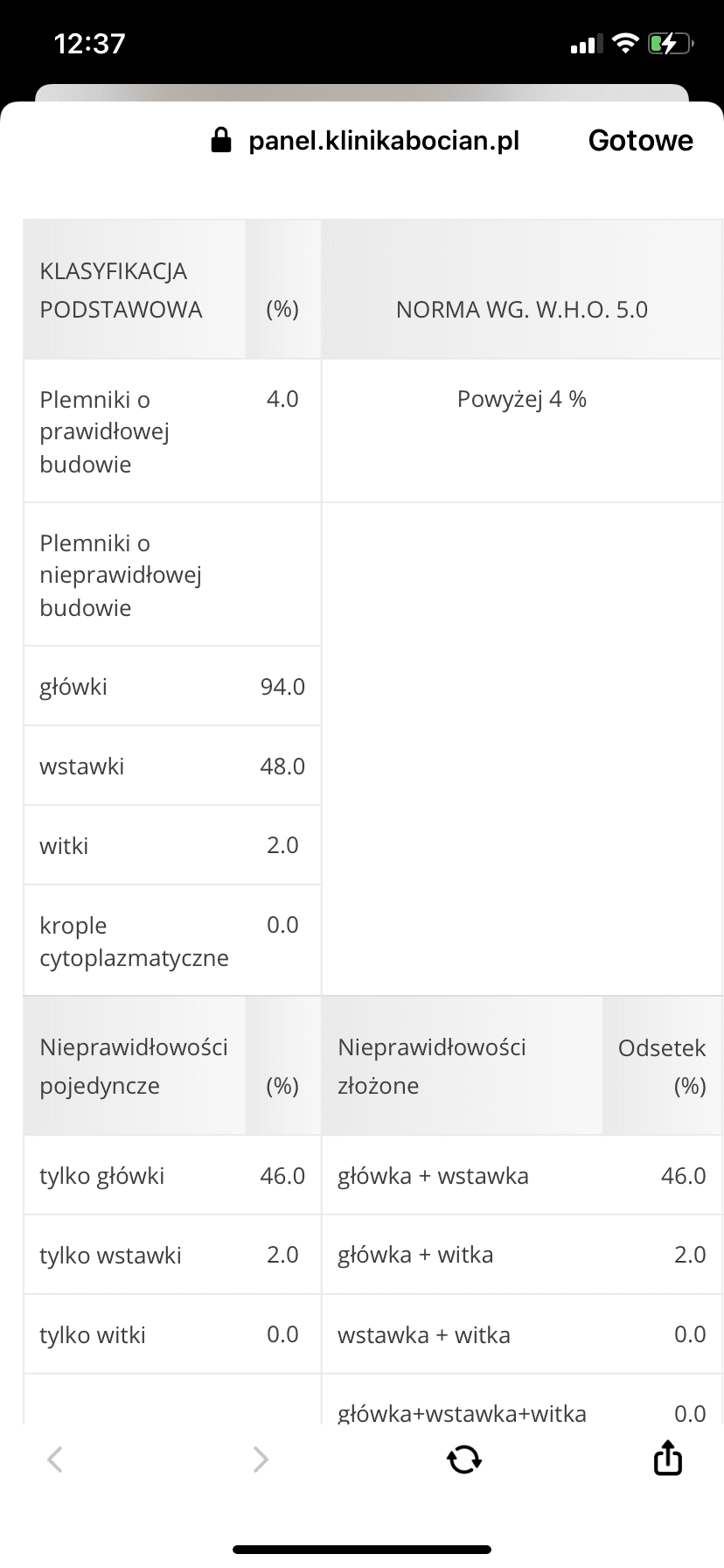Tap the Nieprawidłowości złożone header
This screenshot has height=1568, width=724.
pos(432,1066)
